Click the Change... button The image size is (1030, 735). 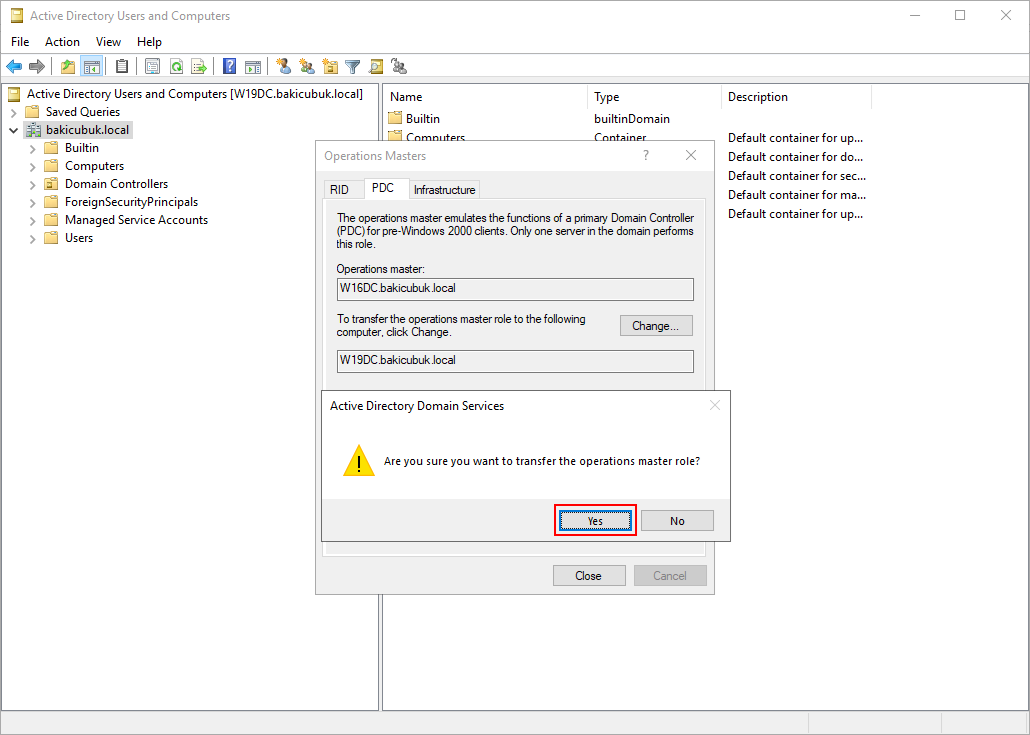[x=656, y=326]
